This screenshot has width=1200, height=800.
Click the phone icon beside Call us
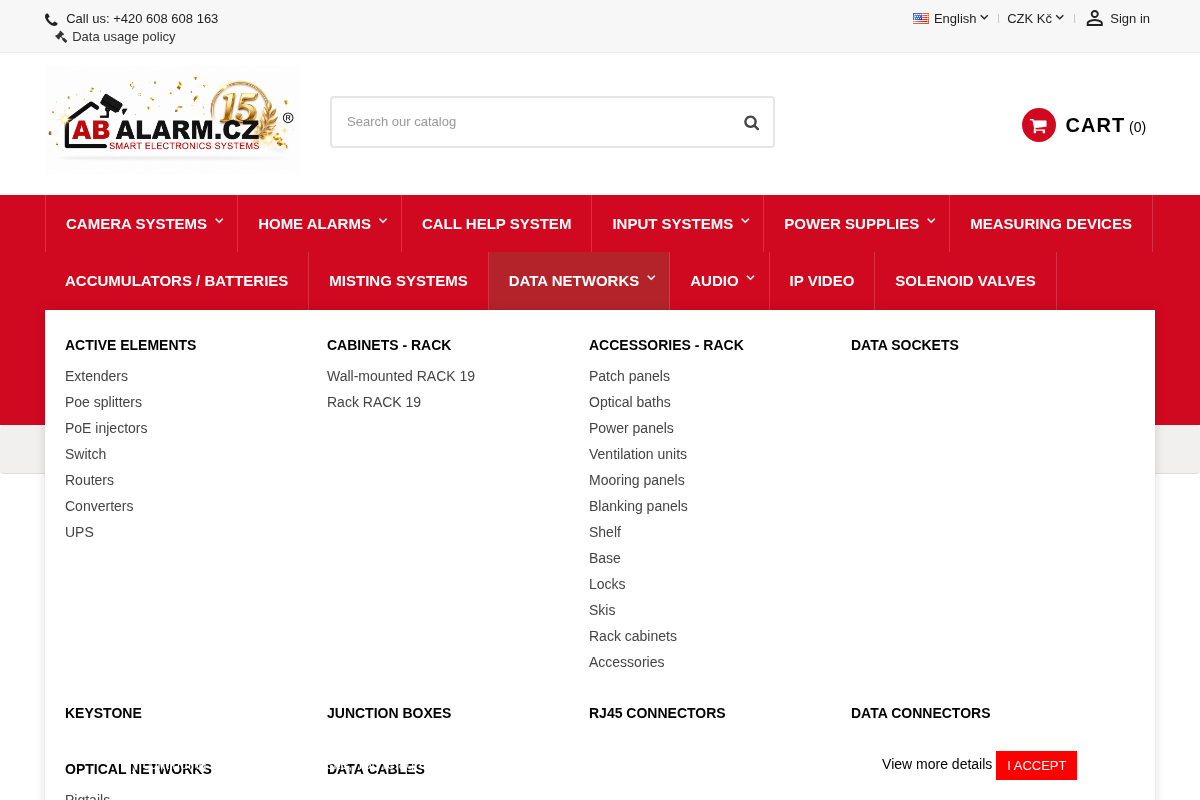click(x=51, y=19)
